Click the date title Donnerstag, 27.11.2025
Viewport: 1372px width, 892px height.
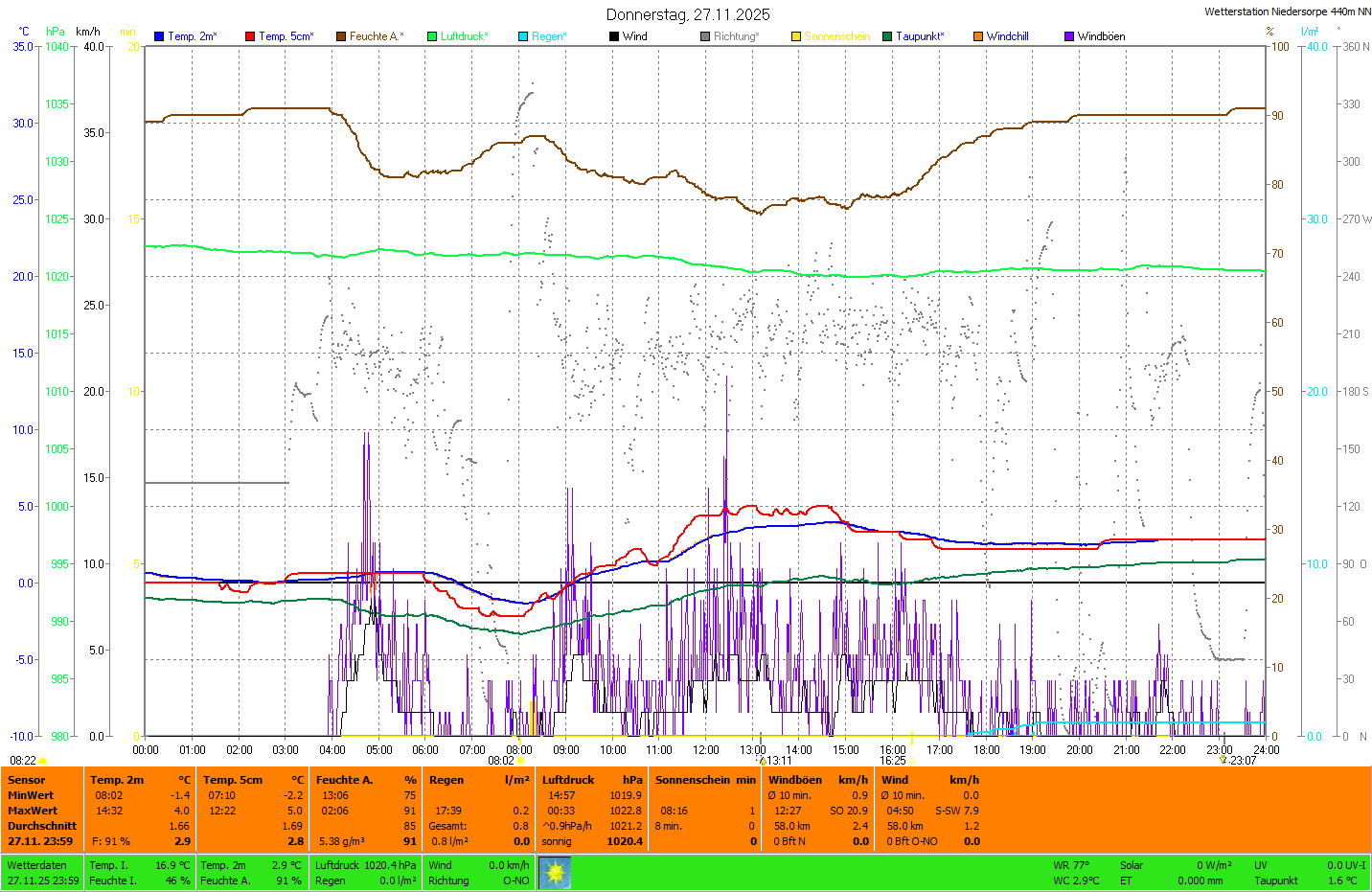[688, 14]
